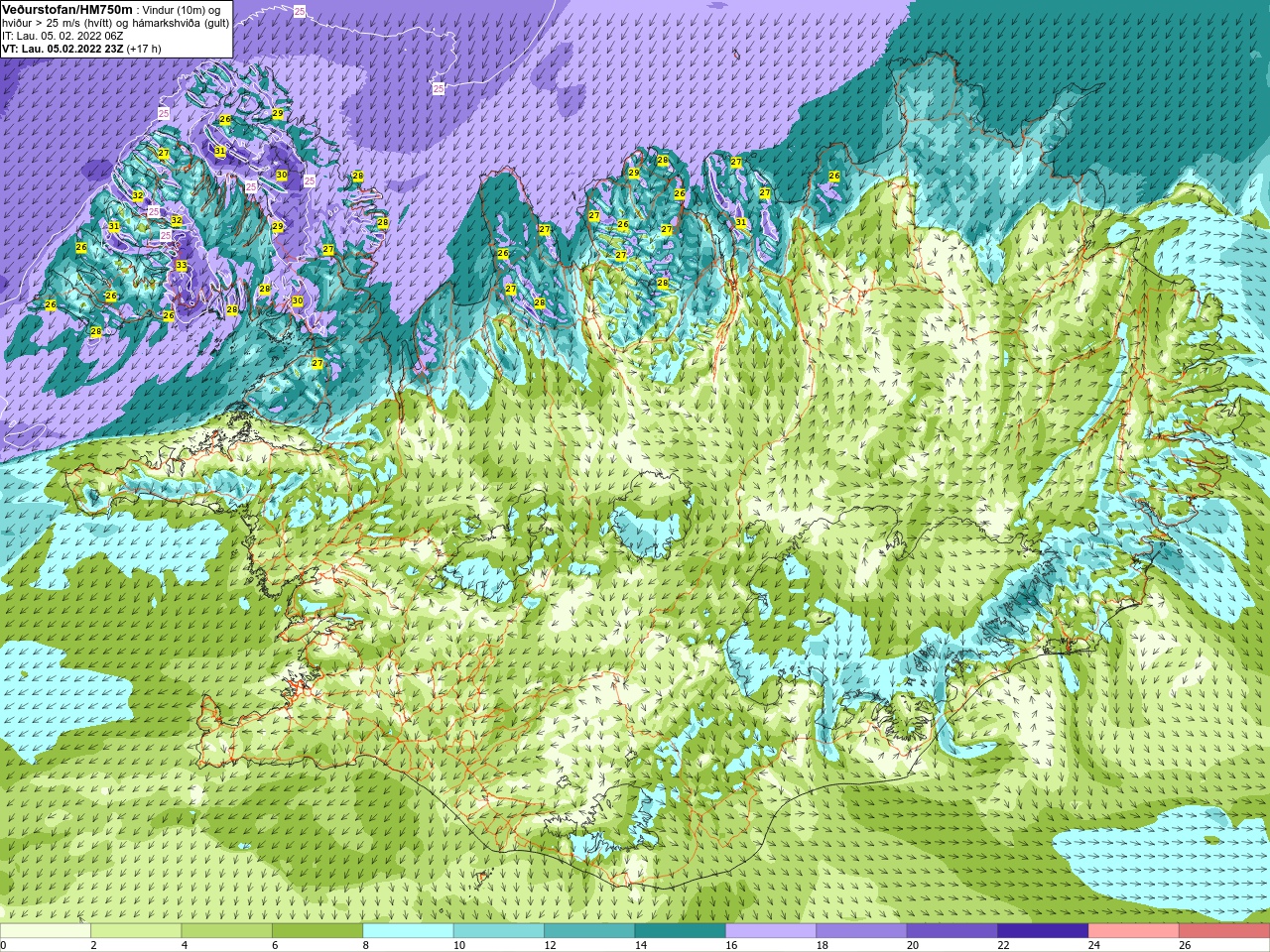Click the 0–2 m/s pale yellow legend swatch

[x=46, y=931]
